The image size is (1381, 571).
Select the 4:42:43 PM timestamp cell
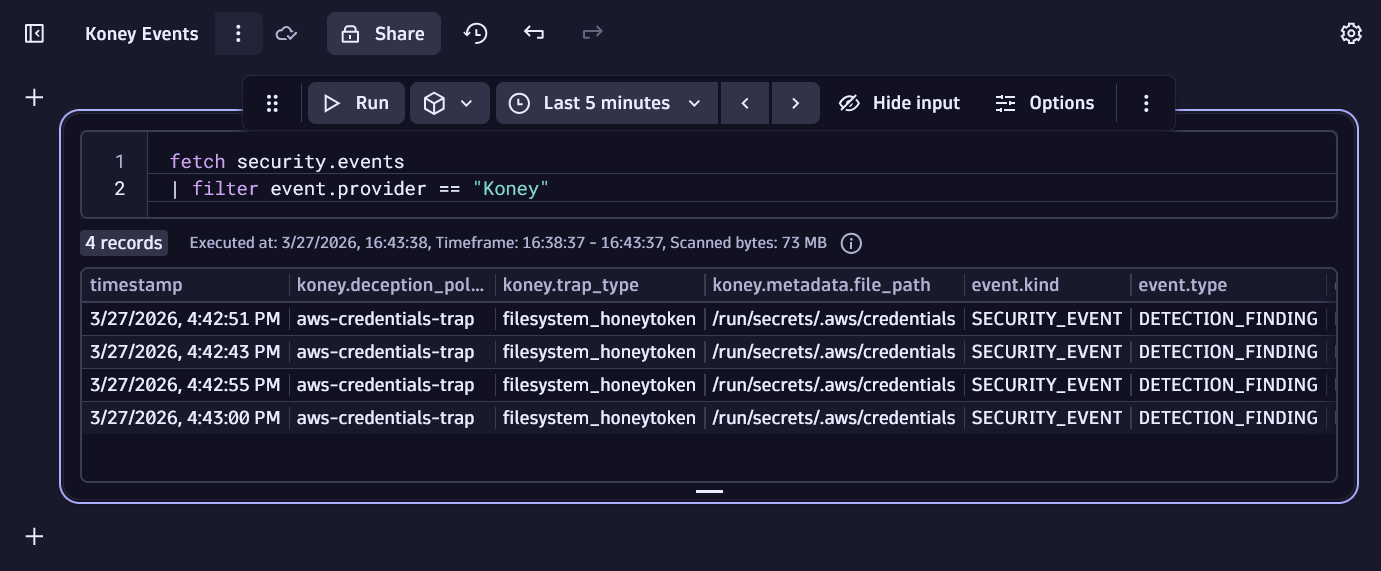(185, 352)
